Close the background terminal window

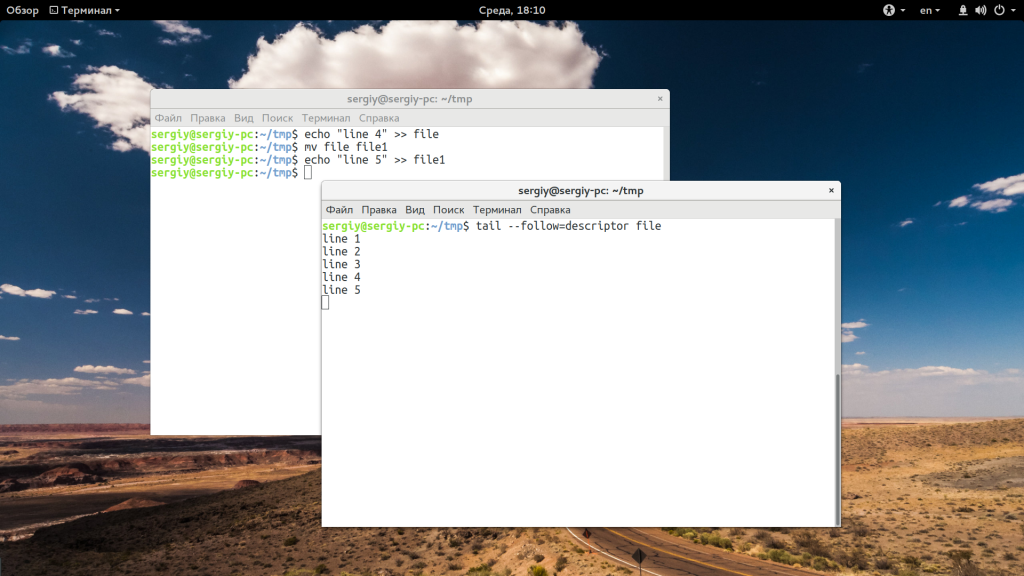click(x=660, y=99)
